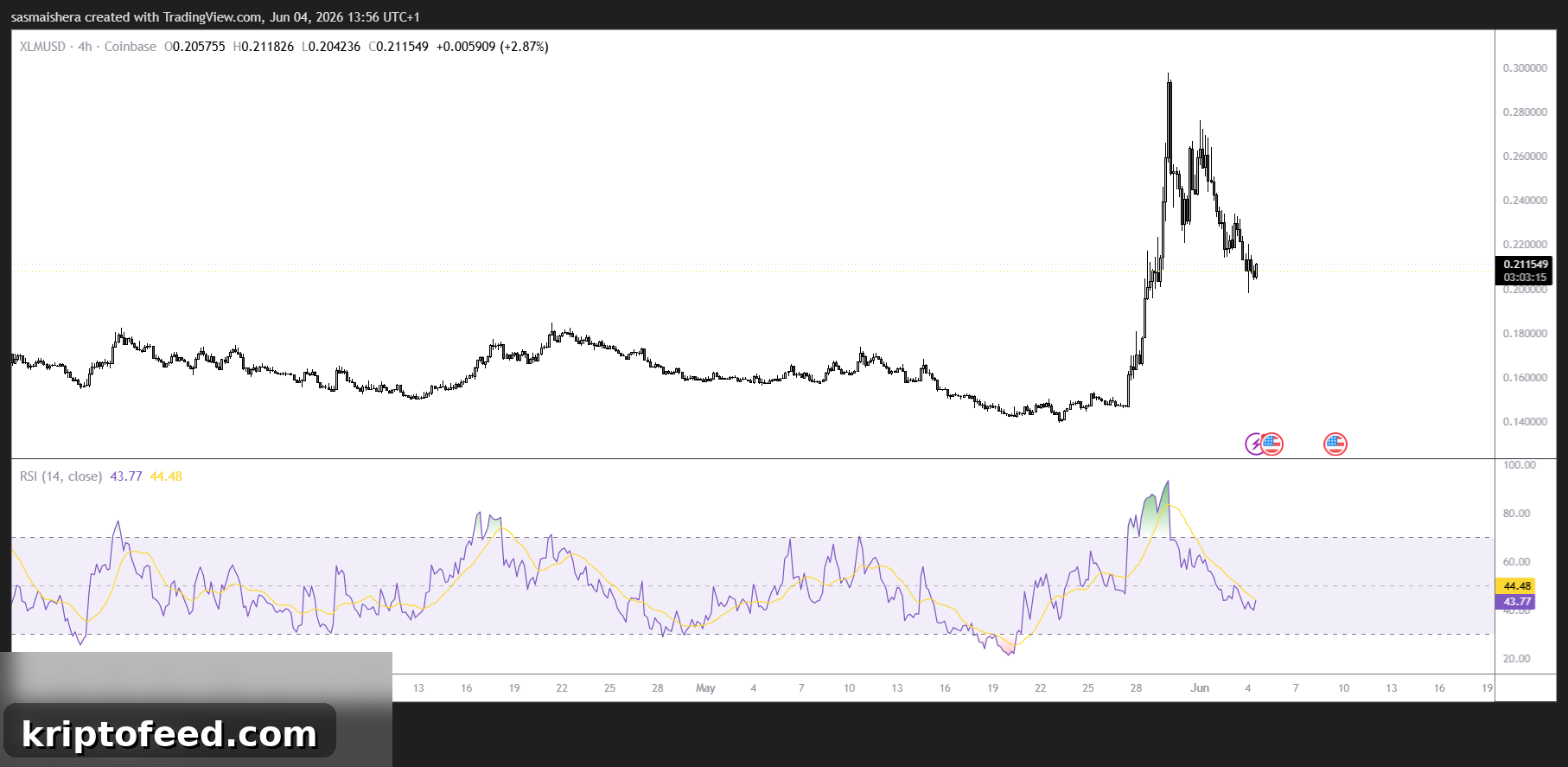
Task: Click the yellow 44.48 tag on the RSI axis
Action: [1516, 585]
